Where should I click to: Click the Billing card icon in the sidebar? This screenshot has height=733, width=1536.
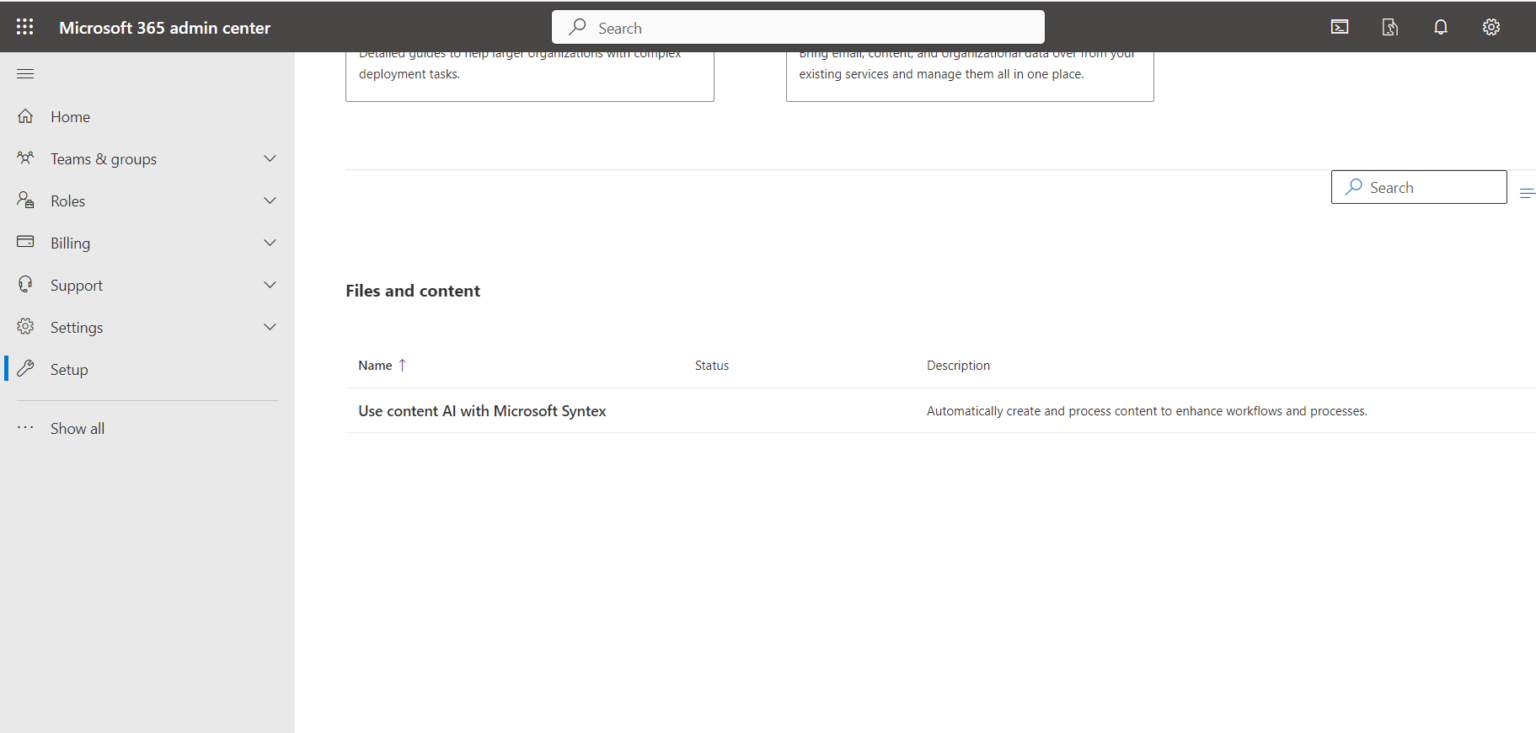24,242
